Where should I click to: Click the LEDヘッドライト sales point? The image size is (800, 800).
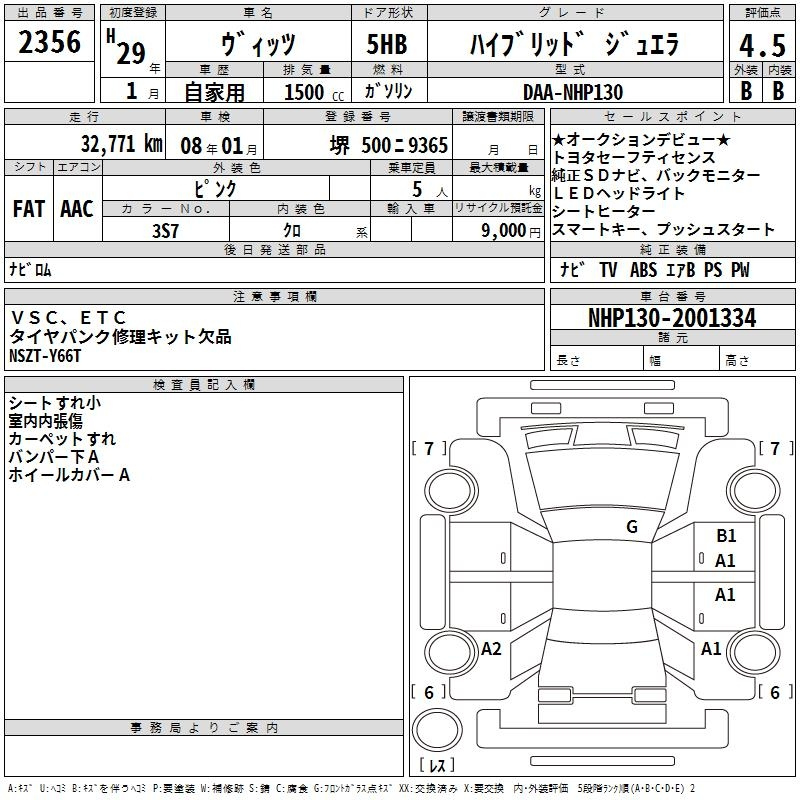(x=618, y=193)
